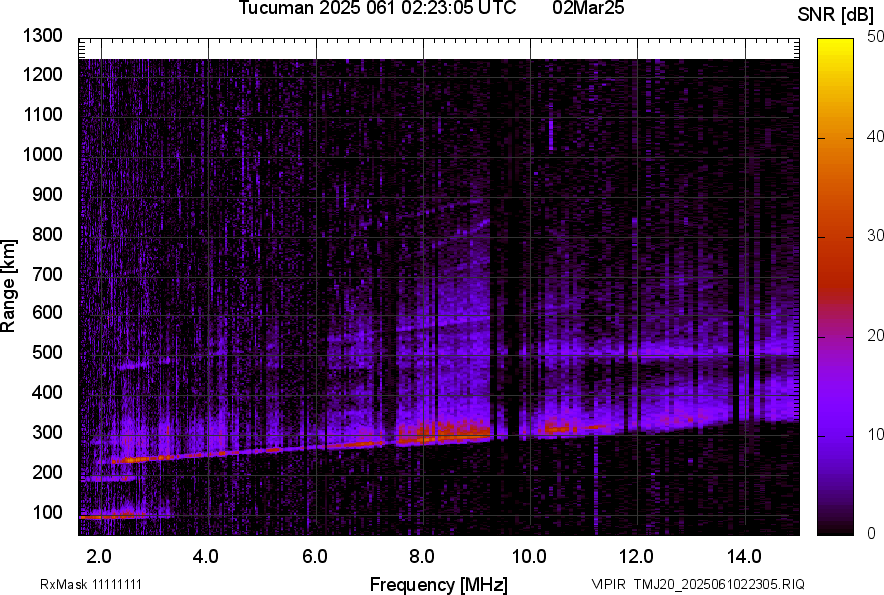Viewport: 884px width, 595px height.
Task: Click the colorbar tick label 30
Action: point(876,236)
